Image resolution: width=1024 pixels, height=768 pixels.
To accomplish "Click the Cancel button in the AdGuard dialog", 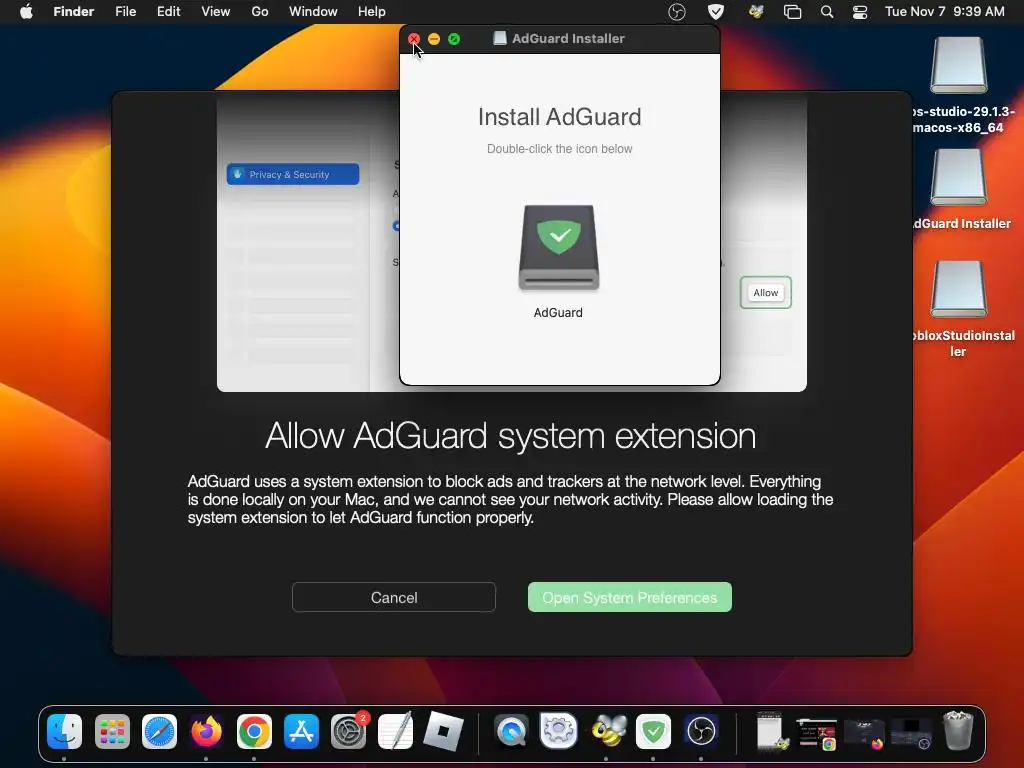I will click(x=394, y=598).
